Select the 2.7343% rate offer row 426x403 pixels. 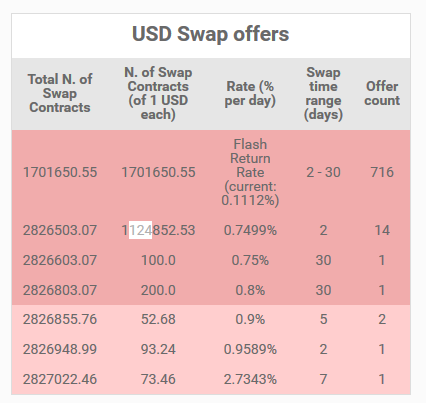click(x=211, y=379)
